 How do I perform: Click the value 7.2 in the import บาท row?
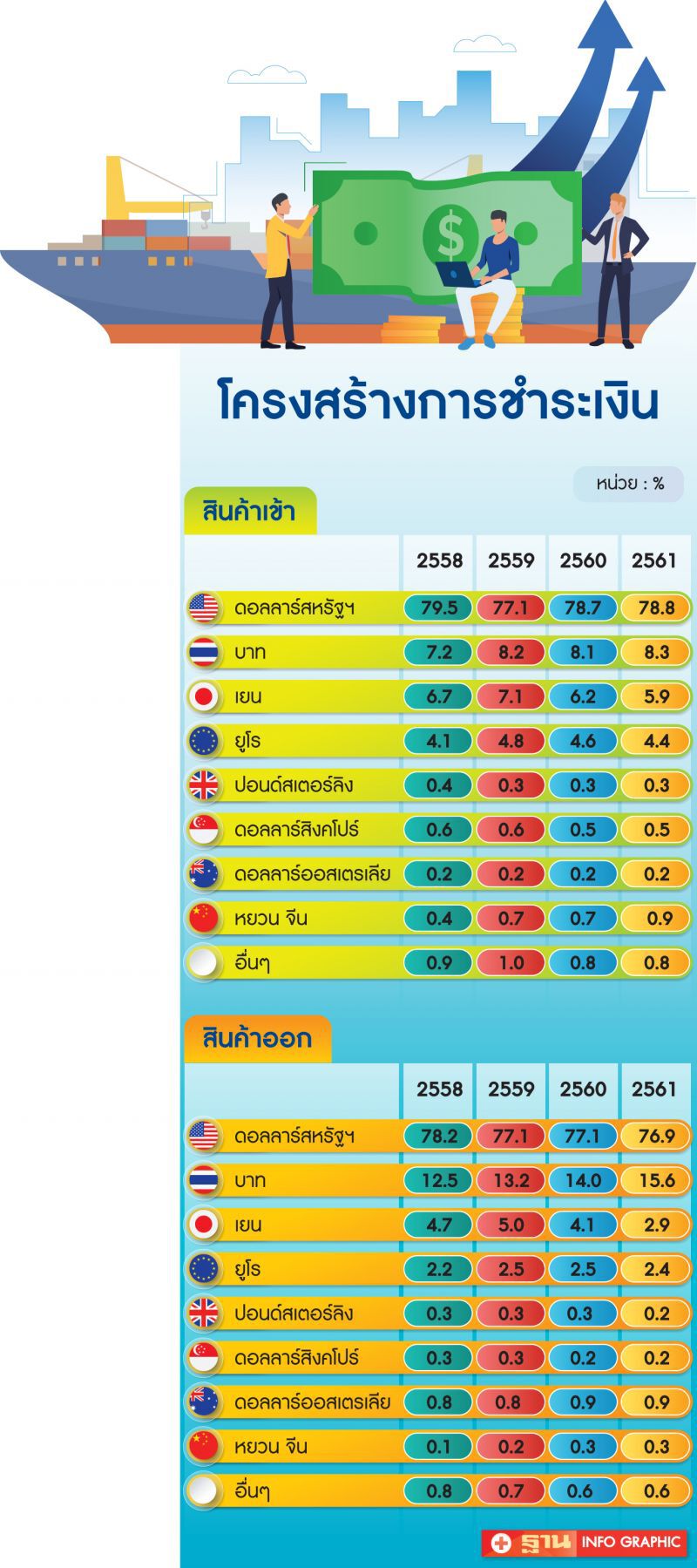point(438,652)
